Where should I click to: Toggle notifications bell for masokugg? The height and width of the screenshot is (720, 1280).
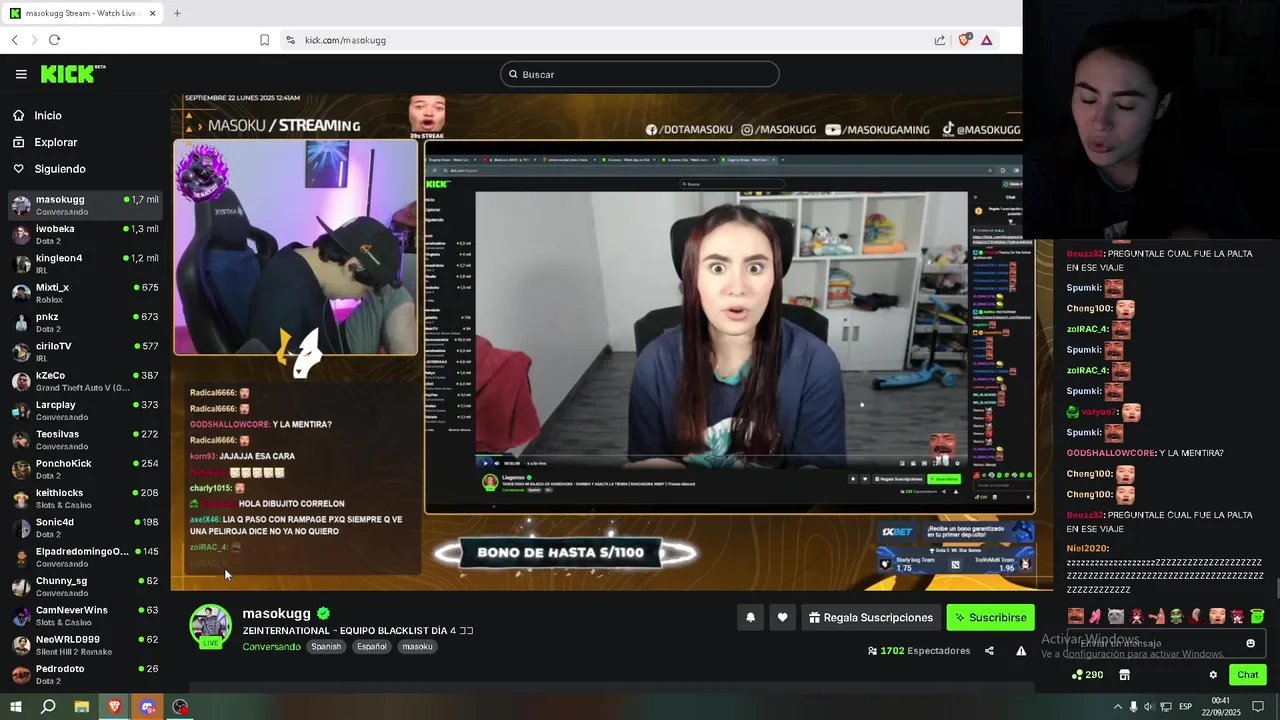coord(750,618)
